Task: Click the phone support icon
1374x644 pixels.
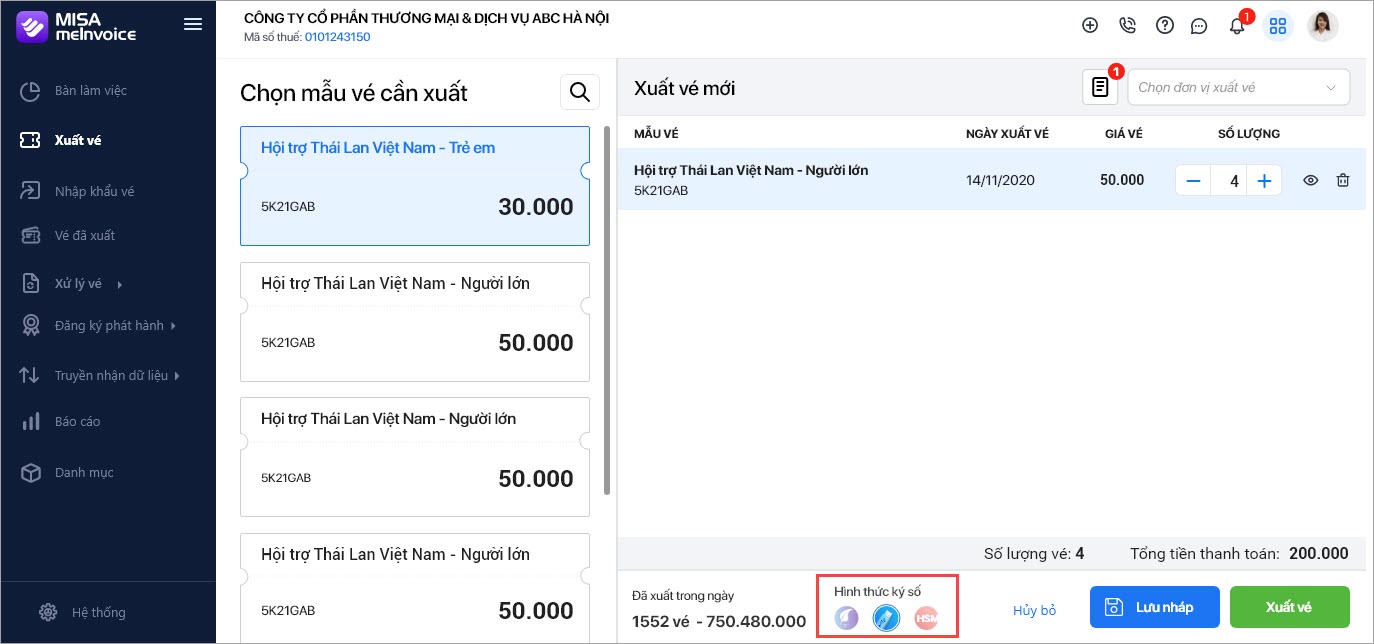Action: point(1128,26)
